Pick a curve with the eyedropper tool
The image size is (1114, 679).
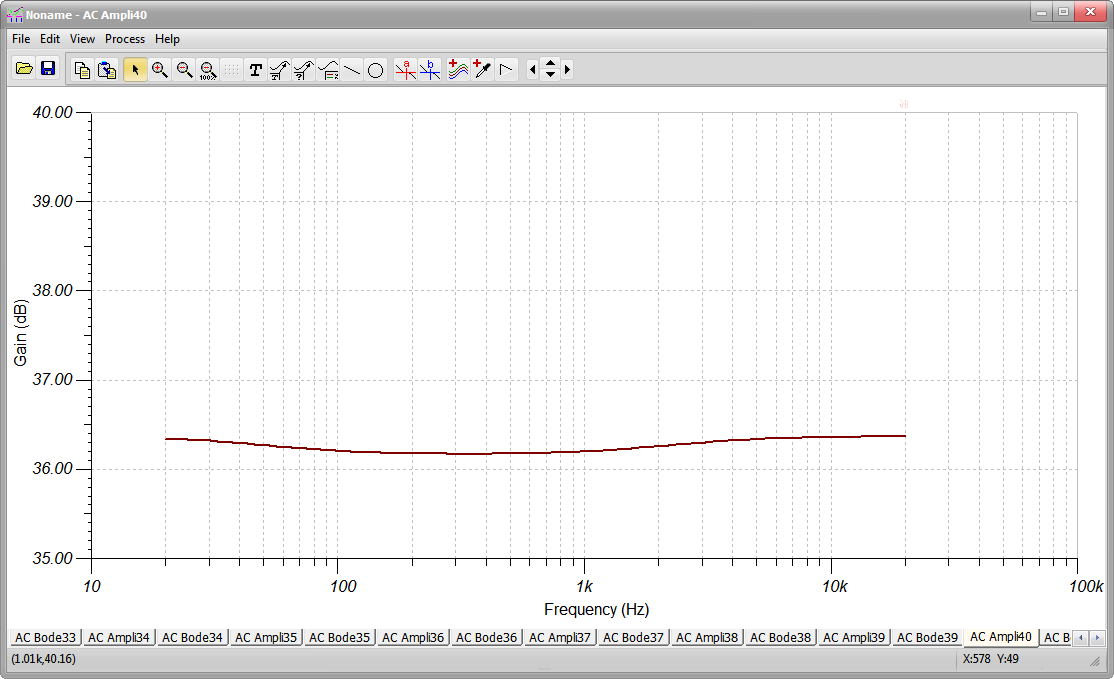(x=482, y=70)
